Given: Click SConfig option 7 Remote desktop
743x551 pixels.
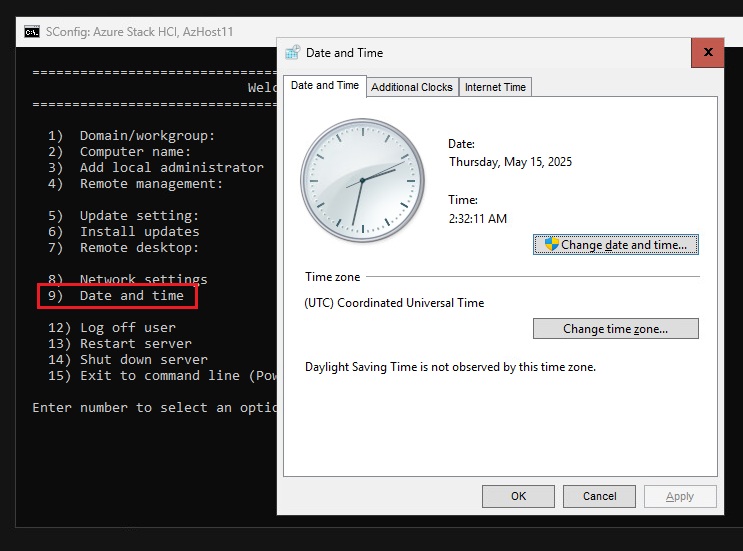Looking at the screenshot, I should tap(123, 248).
